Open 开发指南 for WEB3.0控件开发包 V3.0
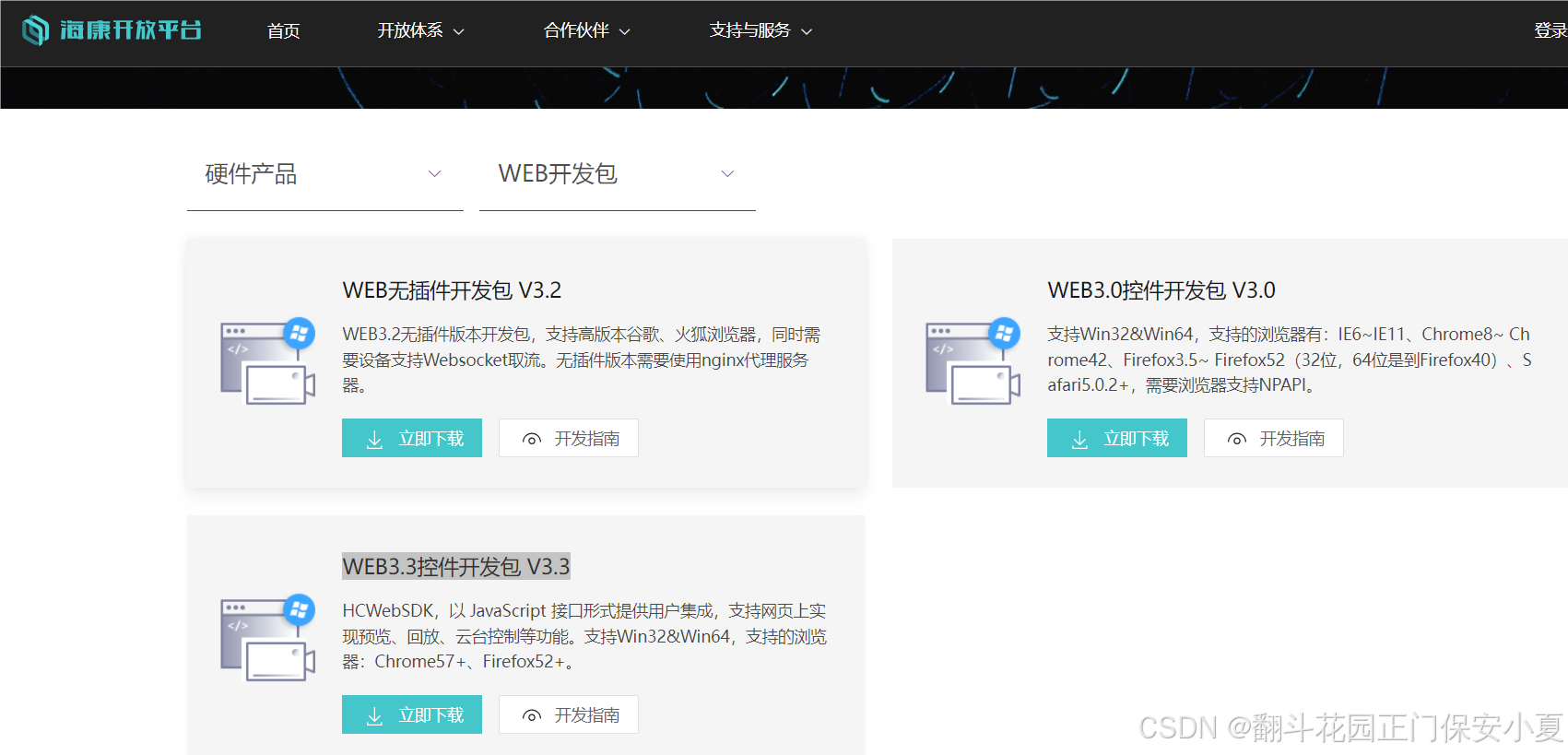 click(x=1274, y=438)
